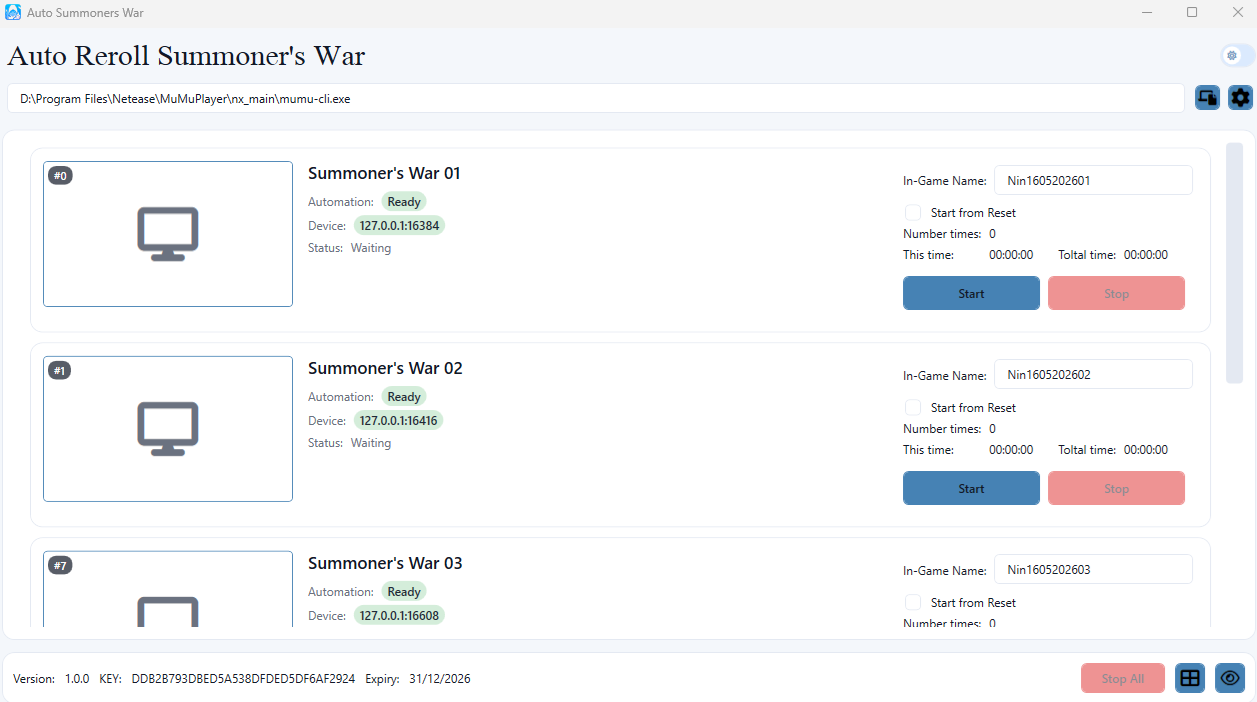This screenshot has width=1257, height=702.
Task: Start automation for Summoner's War 01
Action: [x=971, y=294]
